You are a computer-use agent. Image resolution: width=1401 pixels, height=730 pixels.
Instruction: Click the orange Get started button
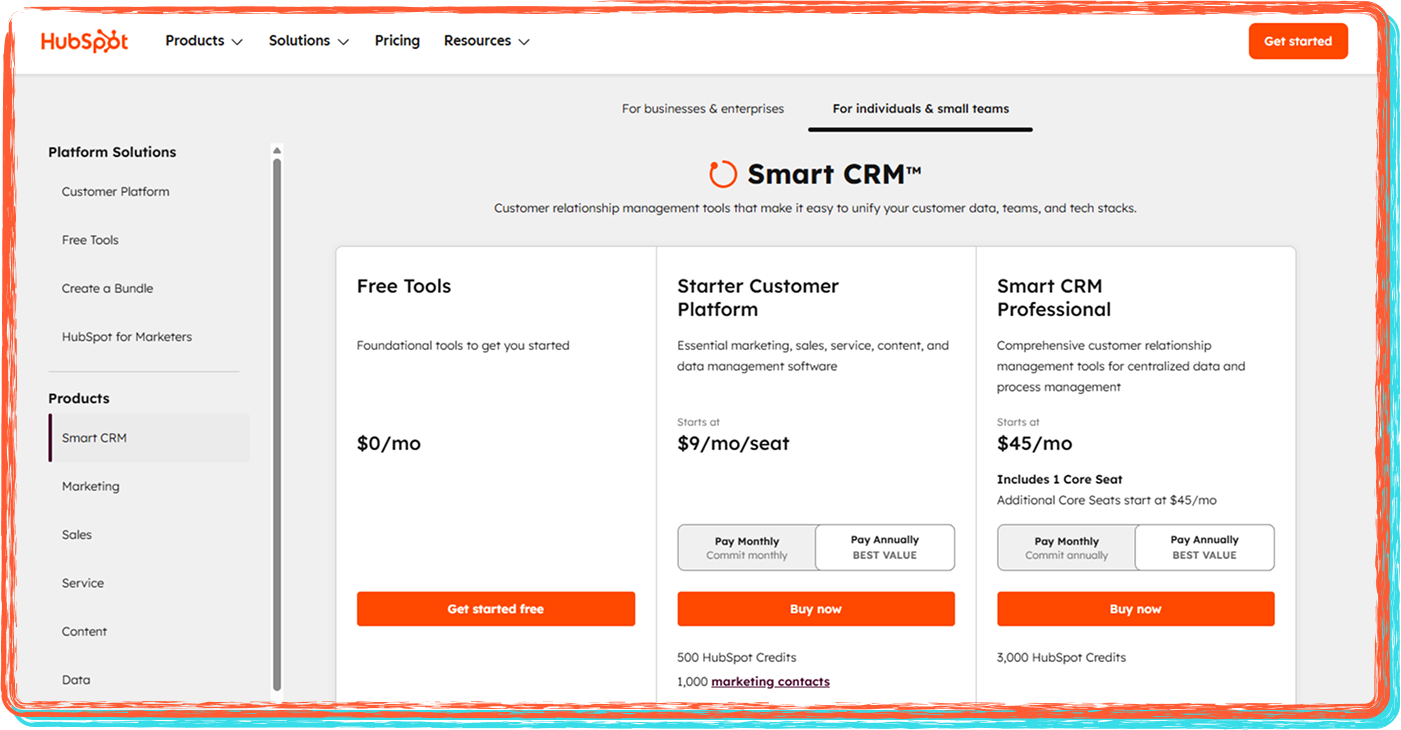click(1298, 41)
